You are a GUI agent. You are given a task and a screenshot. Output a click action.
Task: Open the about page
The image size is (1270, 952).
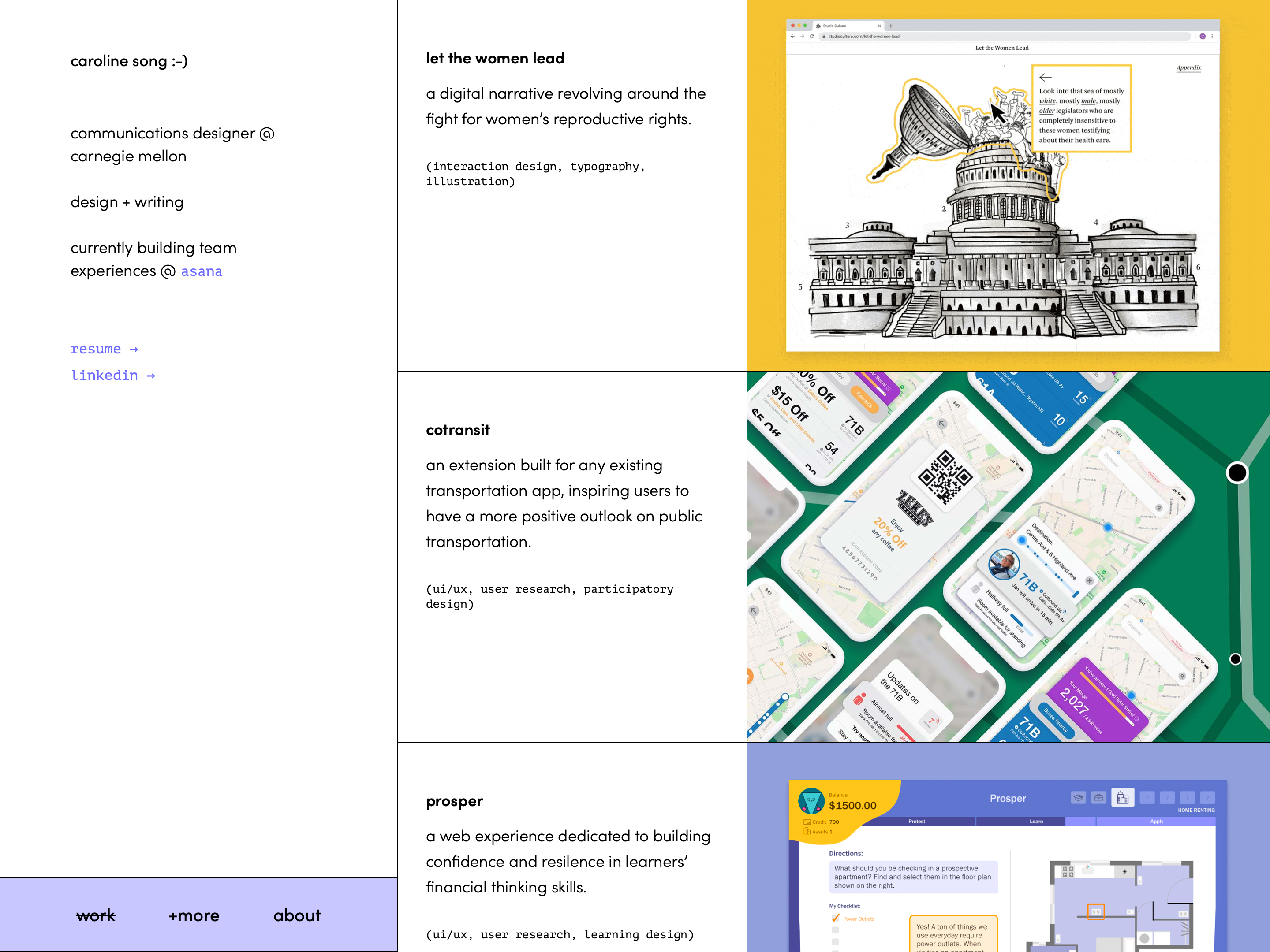[297, 915]
